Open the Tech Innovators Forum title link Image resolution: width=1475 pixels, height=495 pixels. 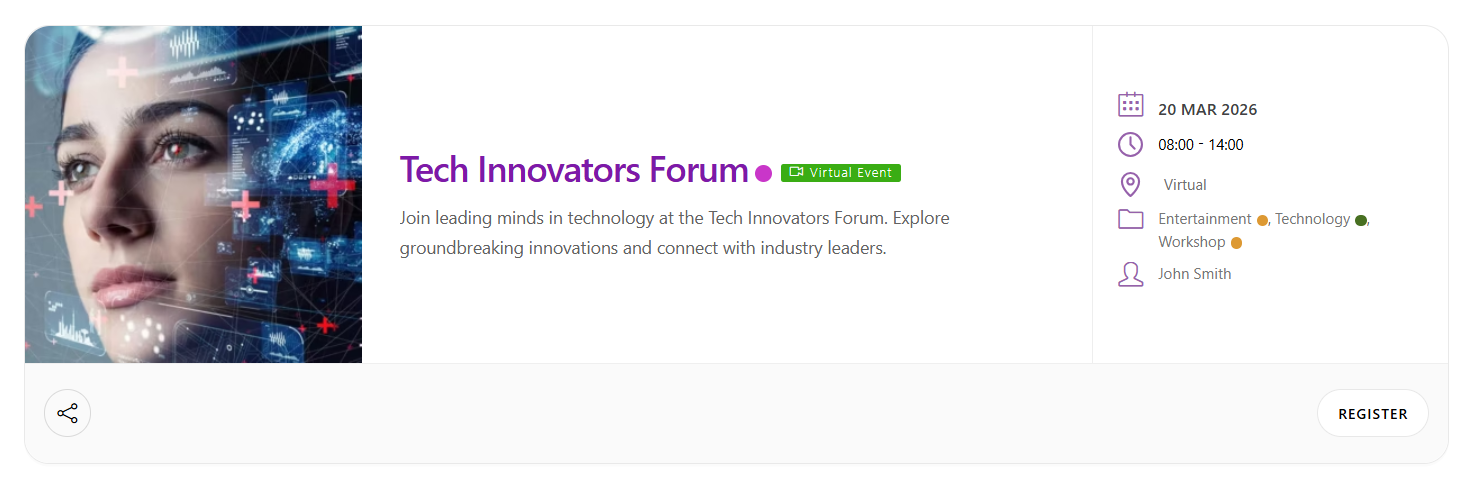[573, 170]
